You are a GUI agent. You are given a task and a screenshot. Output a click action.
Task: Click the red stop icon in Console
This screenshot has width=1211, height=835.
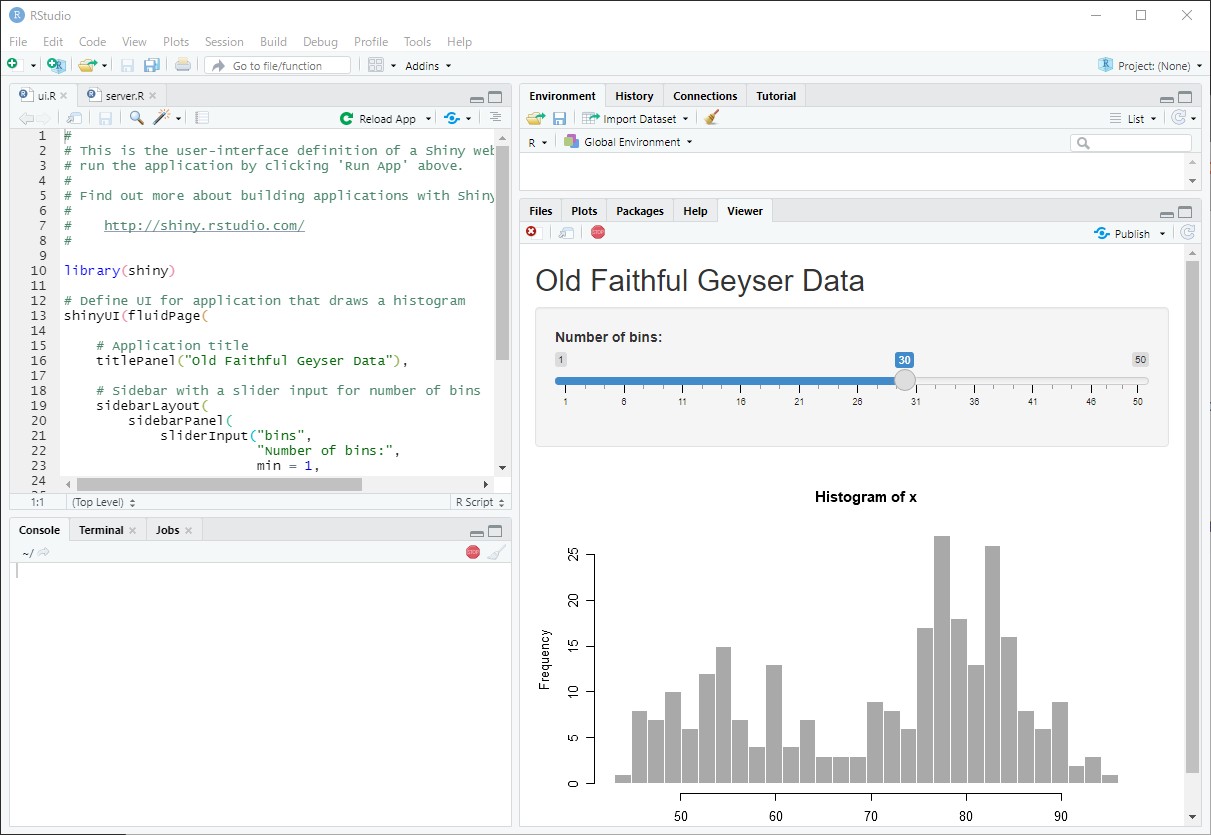point(473,552)
